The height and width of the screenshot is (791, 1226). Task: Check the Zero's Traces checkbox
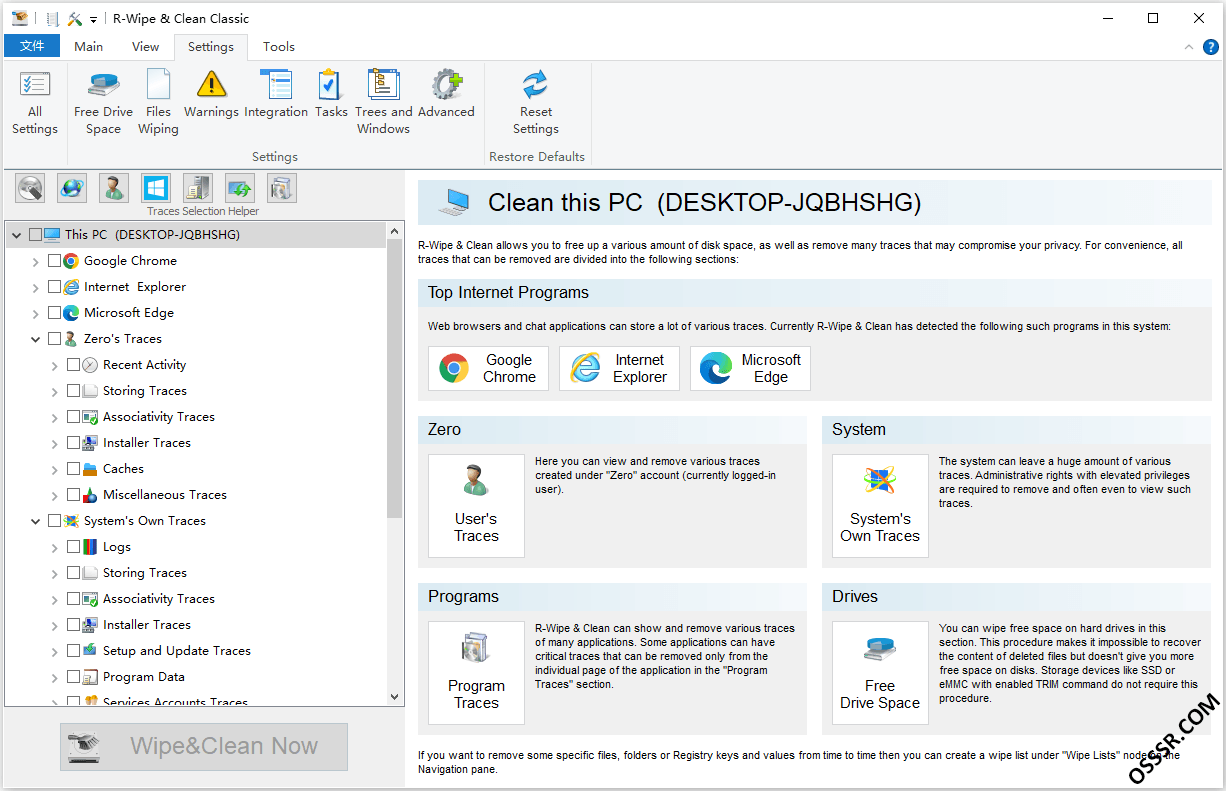pos(55,339)
